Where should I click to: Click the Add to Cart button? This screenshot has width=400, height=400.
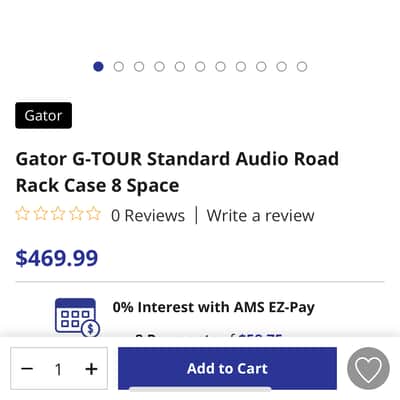click(x=227, y=368)
